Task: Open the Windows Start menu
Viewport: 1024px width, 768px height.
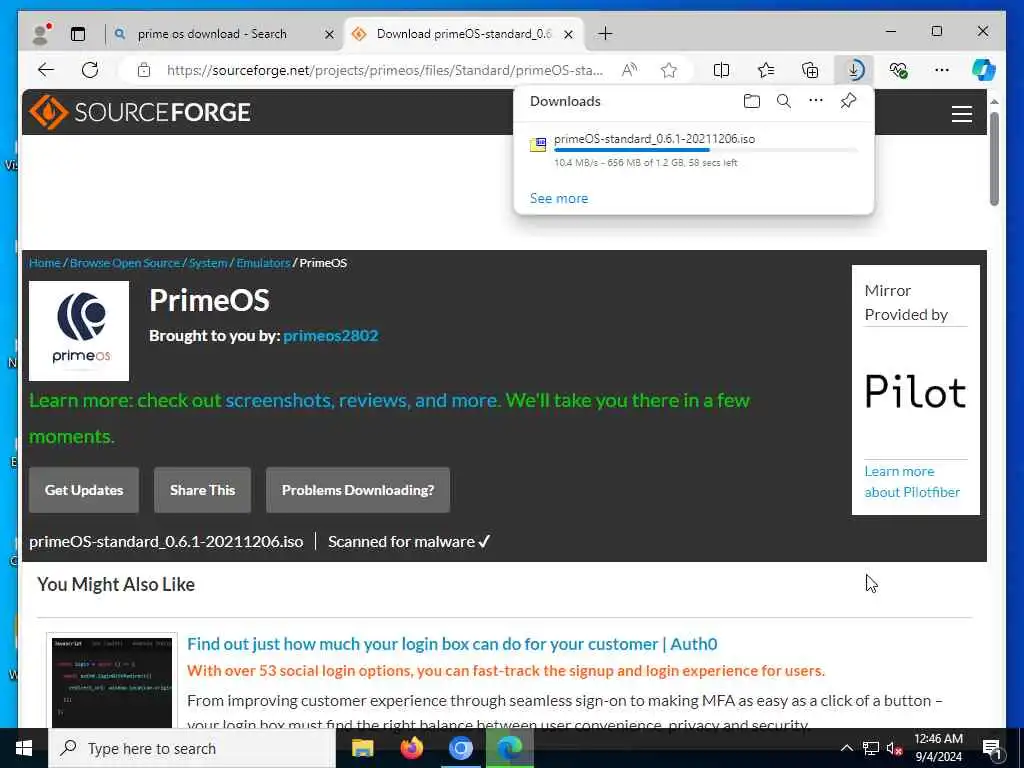Action: click(24, 748)
